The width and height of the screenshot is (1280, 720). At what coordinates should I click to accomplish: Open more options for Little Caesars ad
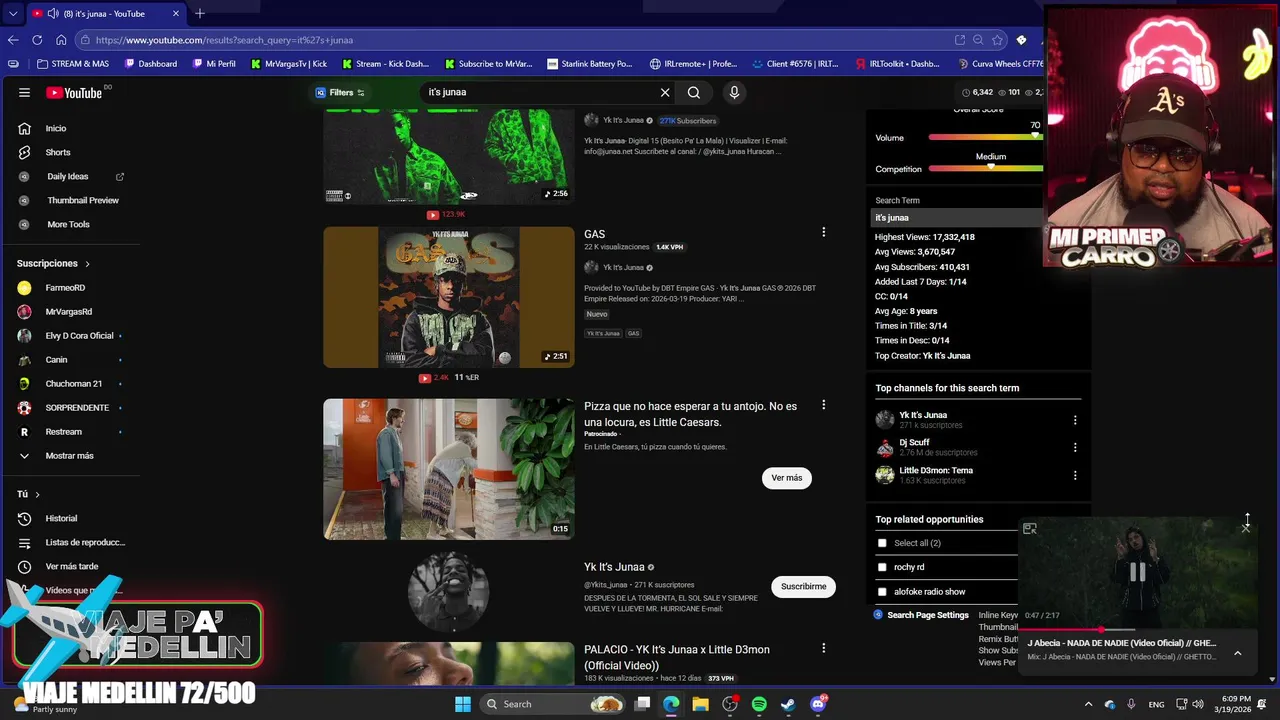[823, 405]
